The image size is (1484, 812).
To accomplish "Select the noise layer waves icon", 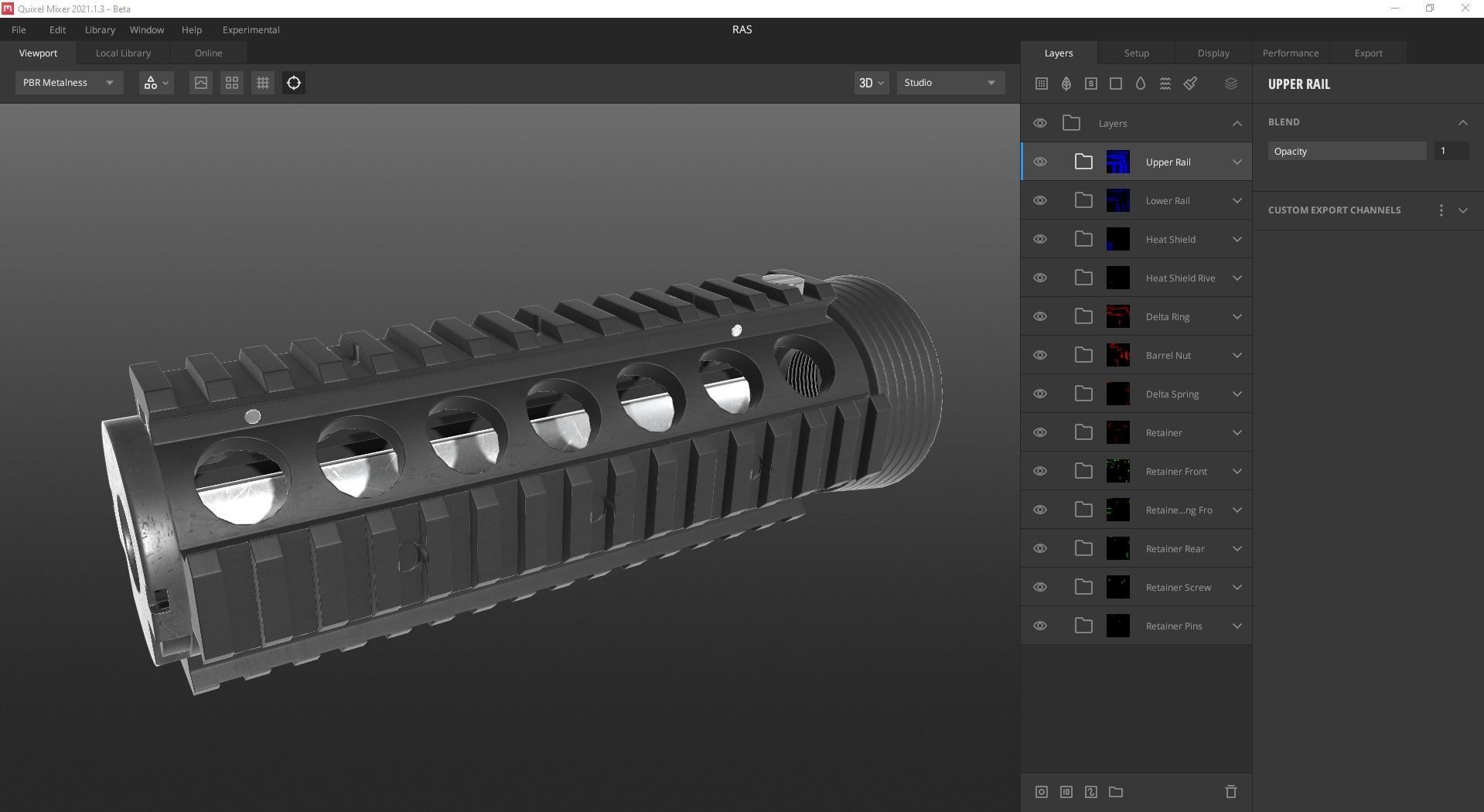I will (x=1165, y=83).
